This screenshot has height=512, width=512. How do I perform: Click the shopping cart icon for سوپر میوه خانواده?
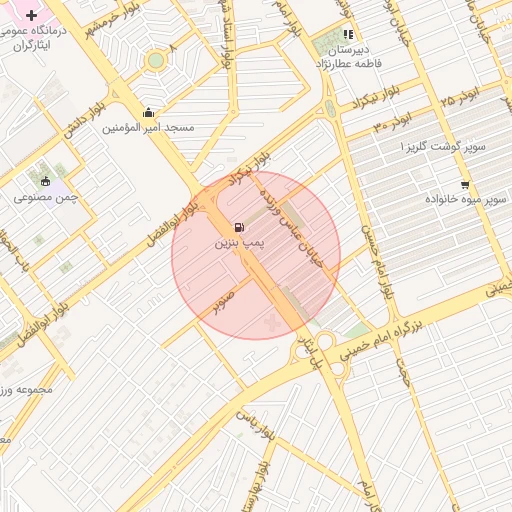pyautogui.click(x=465, y=185)
